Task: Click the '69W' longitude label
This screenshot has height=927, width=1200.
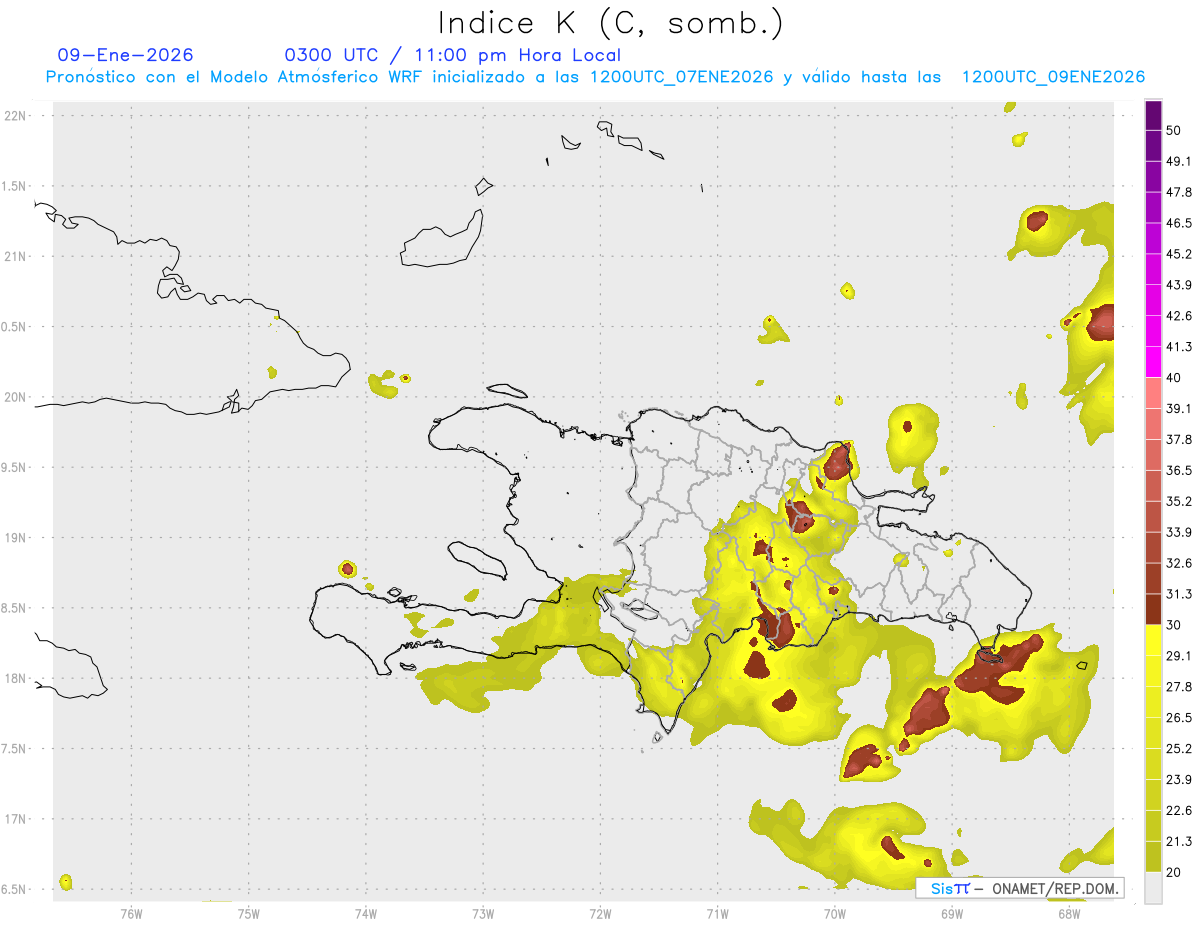Action: [x=952, y=913]
